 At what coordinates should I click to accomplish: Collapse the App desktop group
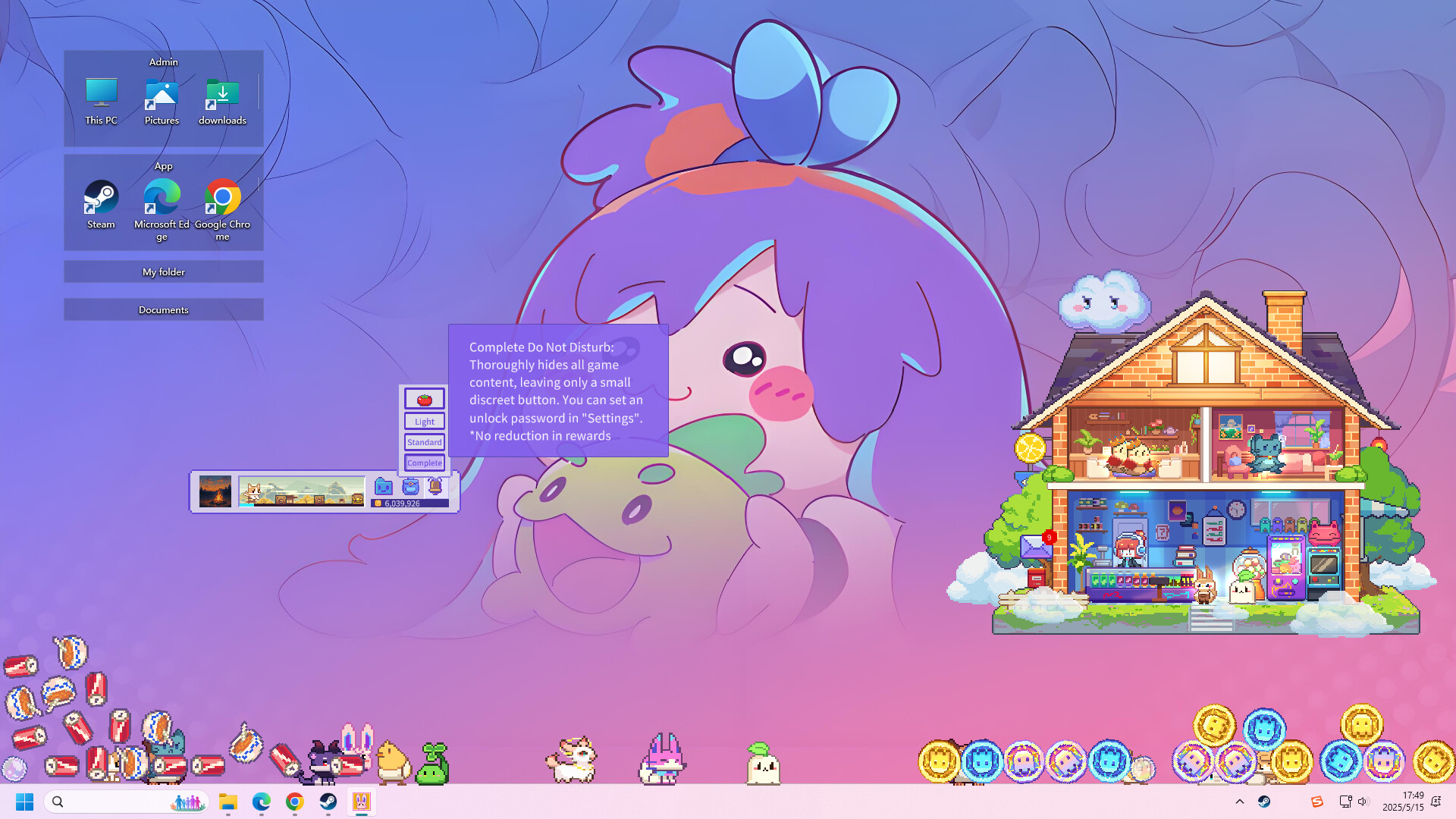point(163,166)
